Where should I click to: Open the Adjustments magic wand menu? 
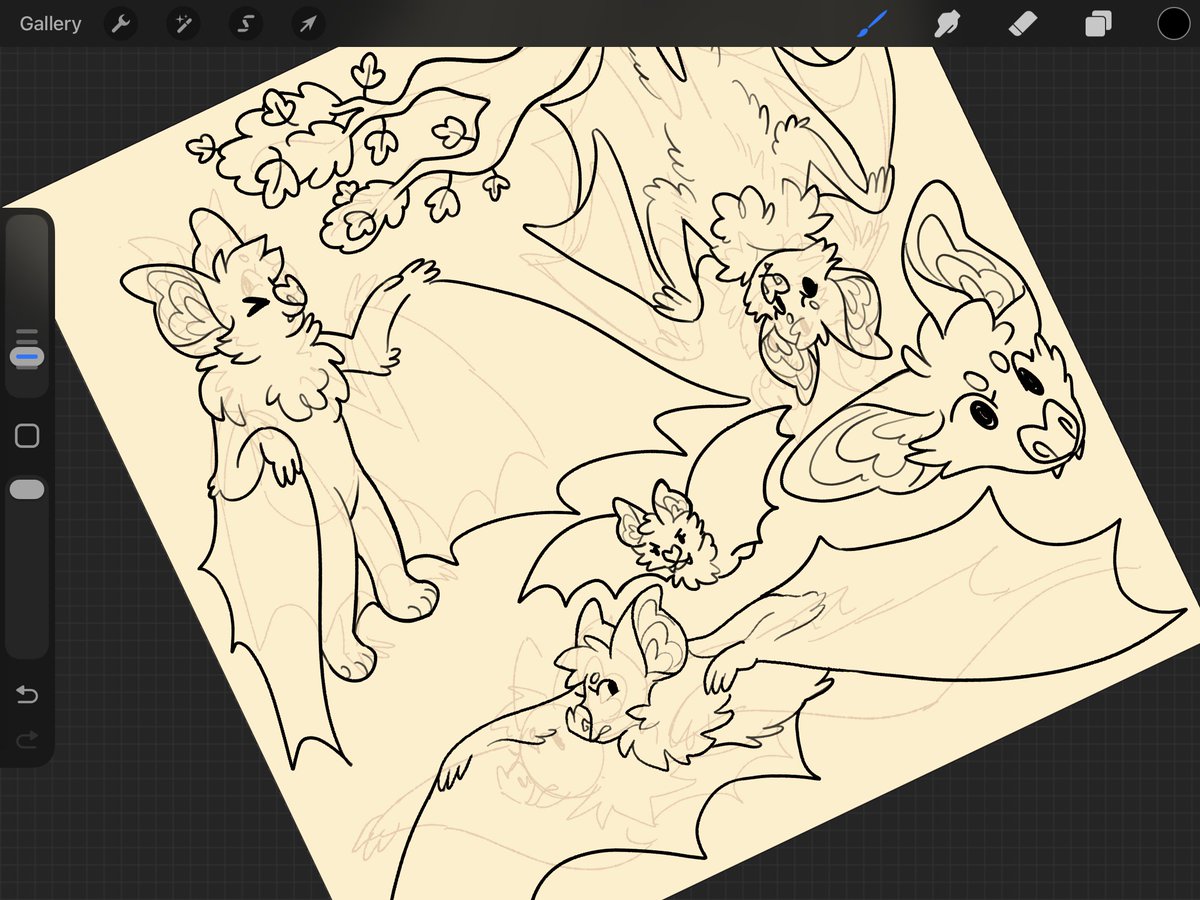183,24
